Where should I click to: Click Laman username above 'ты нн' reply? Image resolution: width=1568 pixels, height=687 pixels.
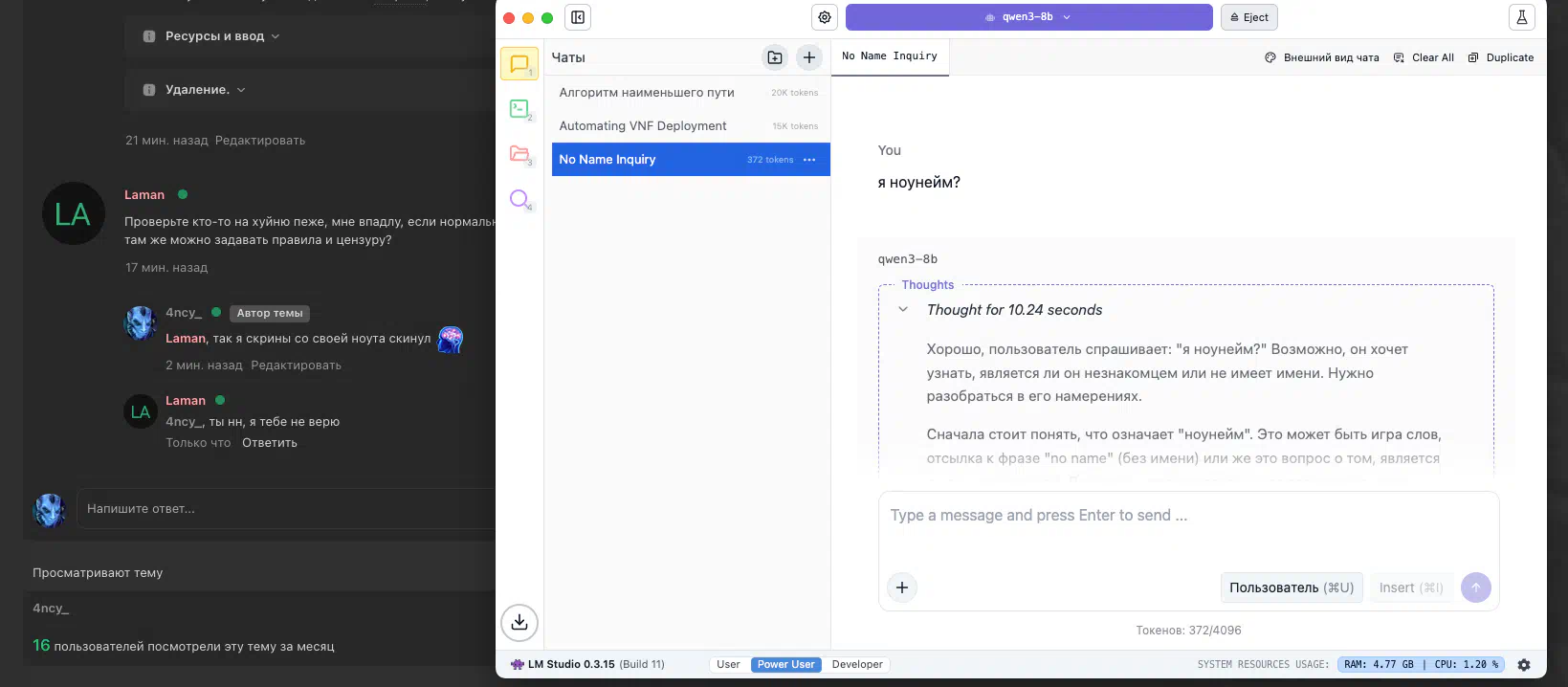186,401
